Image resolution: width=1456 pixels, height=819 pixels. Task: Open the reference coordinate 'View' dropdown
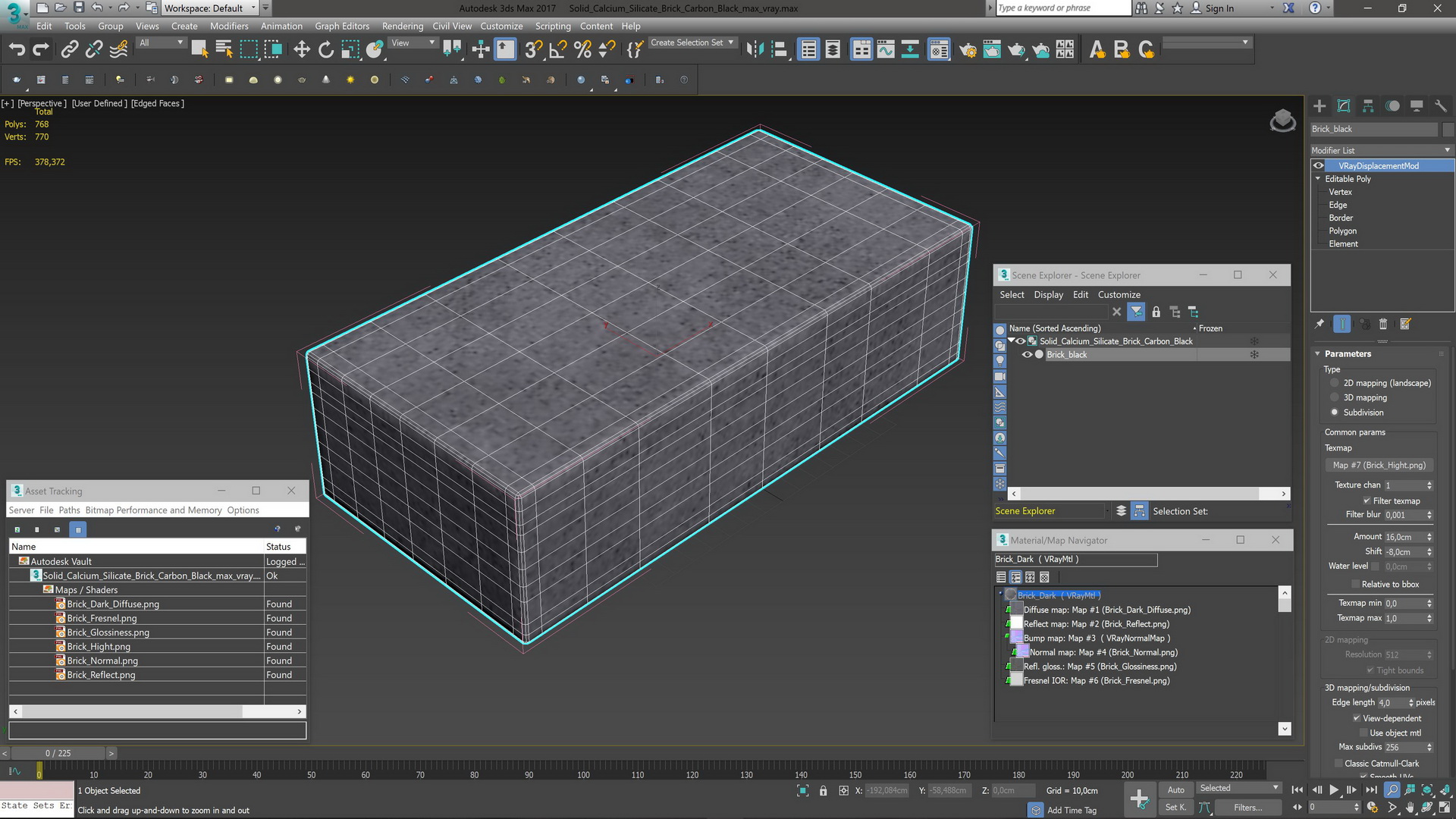(413, 43)
